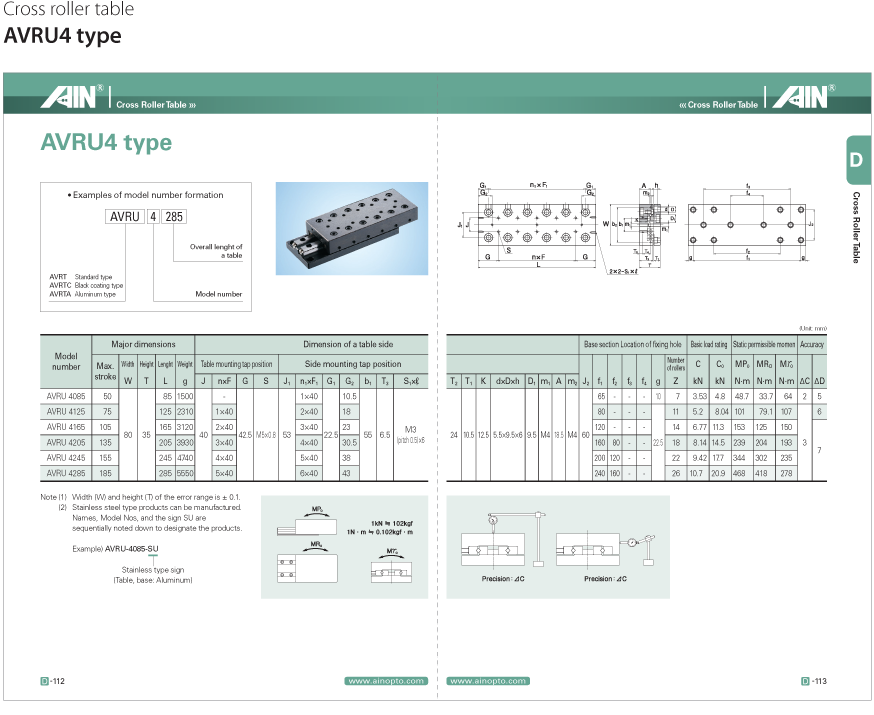Click the MYo moment diagram icon
Image resolution: width=874 pixels, height=715 pixels.
(391, 566)
